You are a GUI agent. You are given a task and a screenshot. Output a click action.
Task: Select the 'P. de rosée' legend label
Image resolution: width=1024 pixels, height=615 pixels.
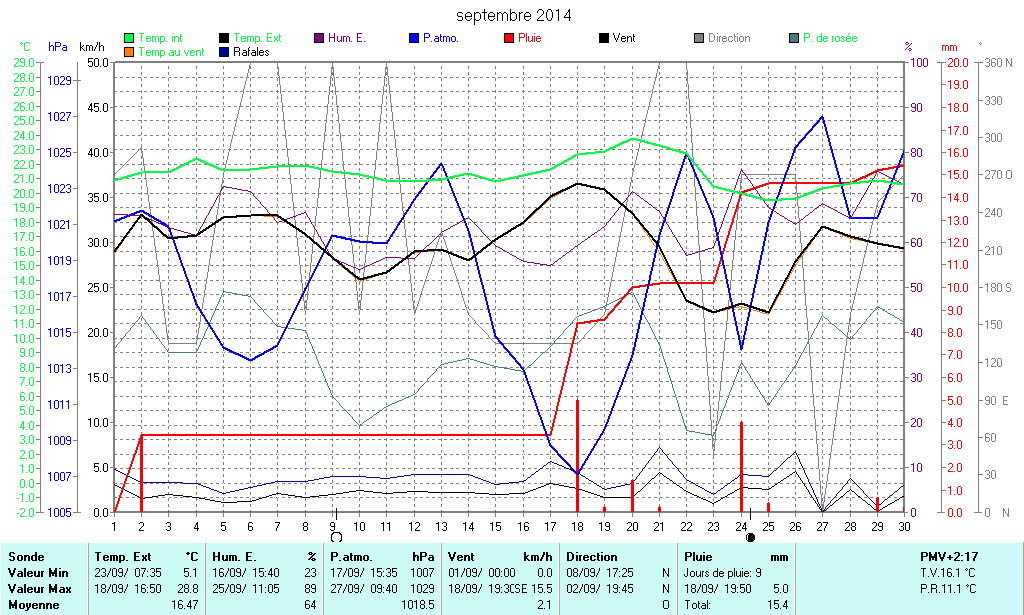[x=830, y=39]
